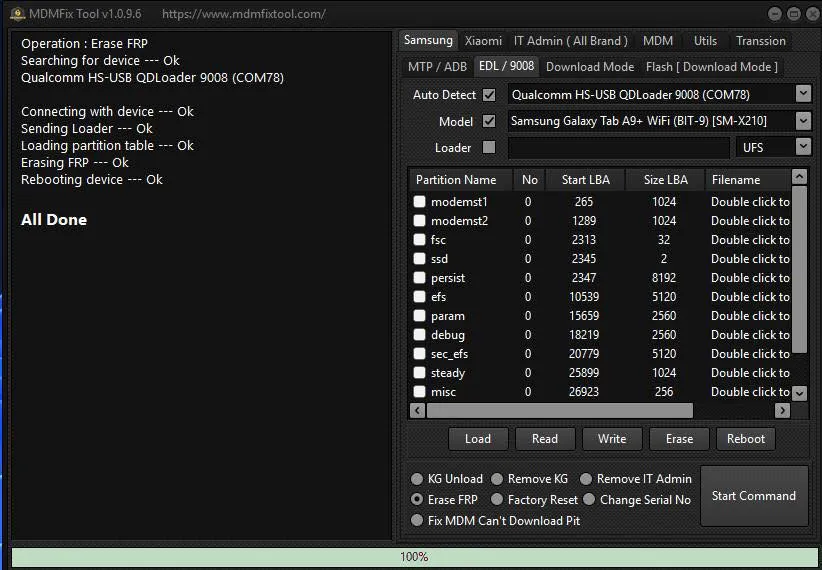Click the Partition Name column header
Image resolution: width=822 pixels, height=570 pixels.
(x=460, y=180)
